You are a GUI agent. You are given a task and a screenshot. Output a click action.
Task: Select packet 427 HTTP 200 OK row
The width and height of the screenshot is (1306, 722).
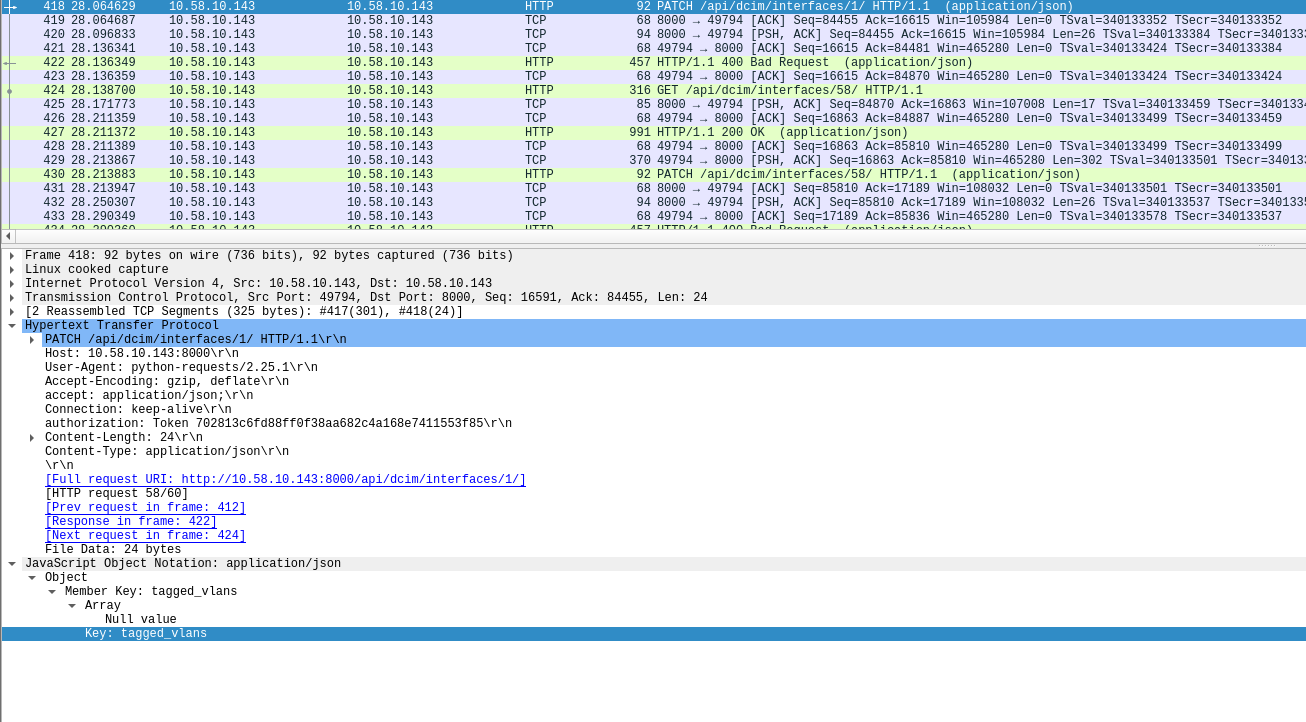click(x=653, y=133)
